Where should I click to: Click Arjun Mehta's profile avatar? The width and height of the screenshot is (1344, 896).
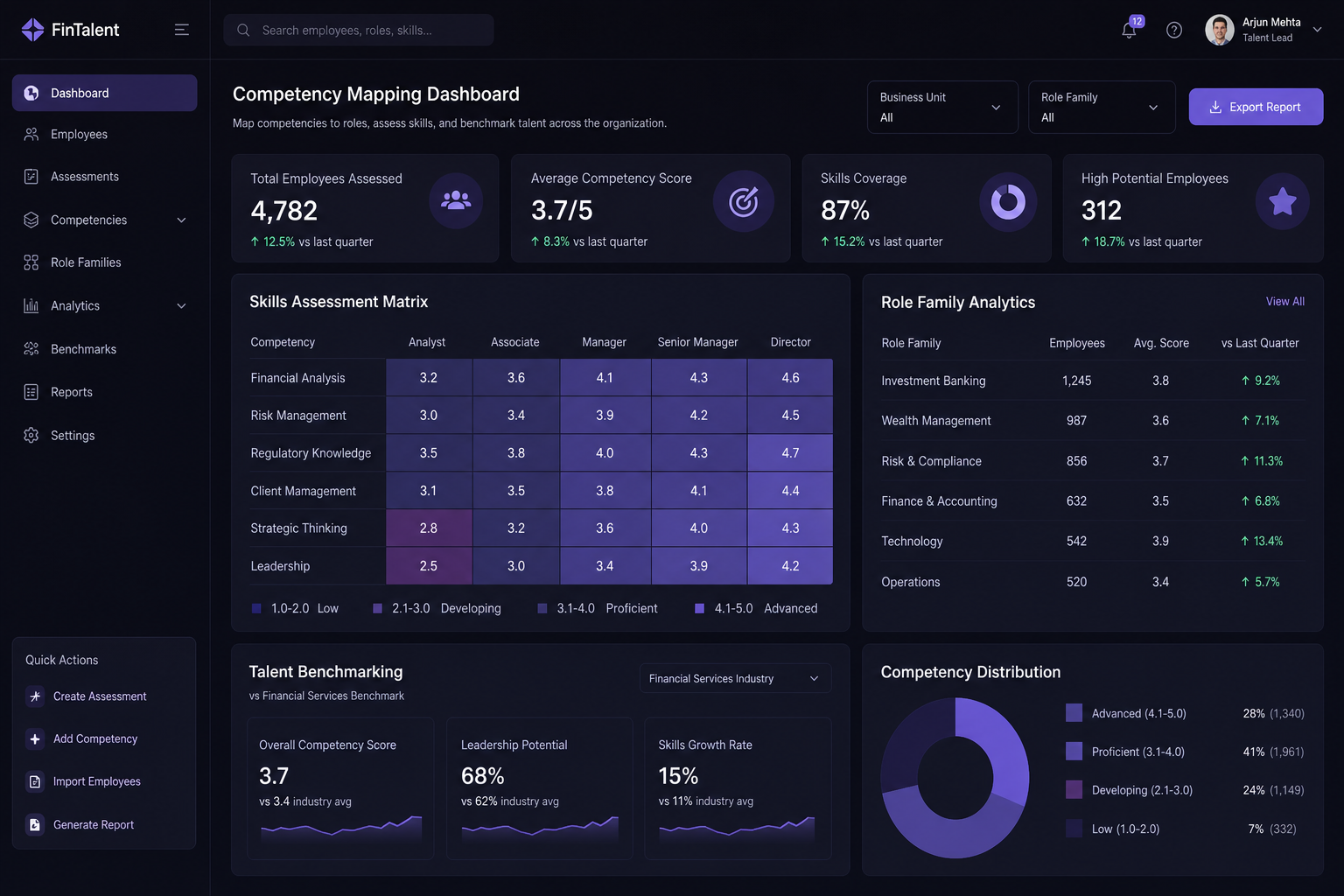[x=1220, y=30]
